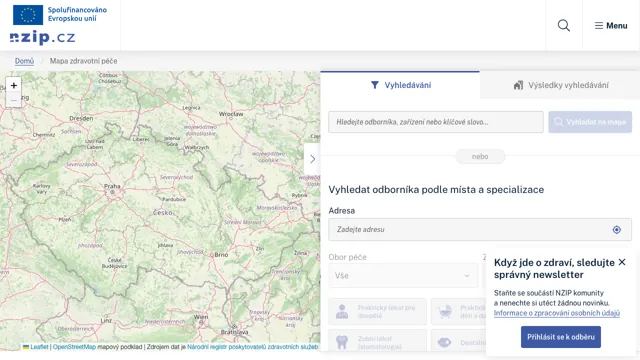
Task: Use my location target icon
Action: point(616,230)
